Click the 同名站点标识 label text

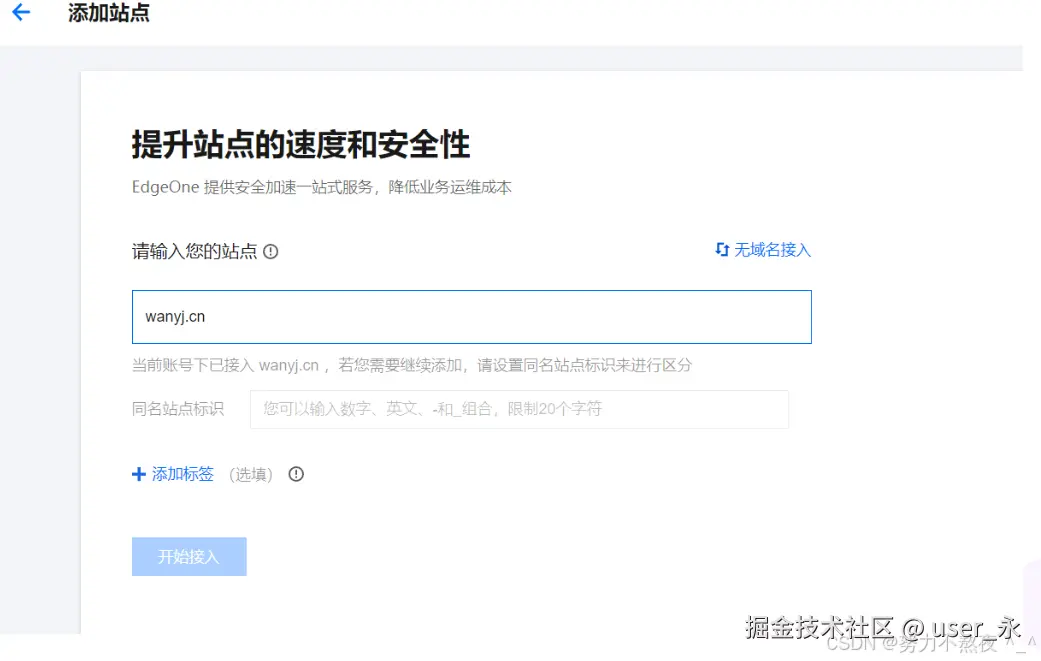[x=178, y=409]
